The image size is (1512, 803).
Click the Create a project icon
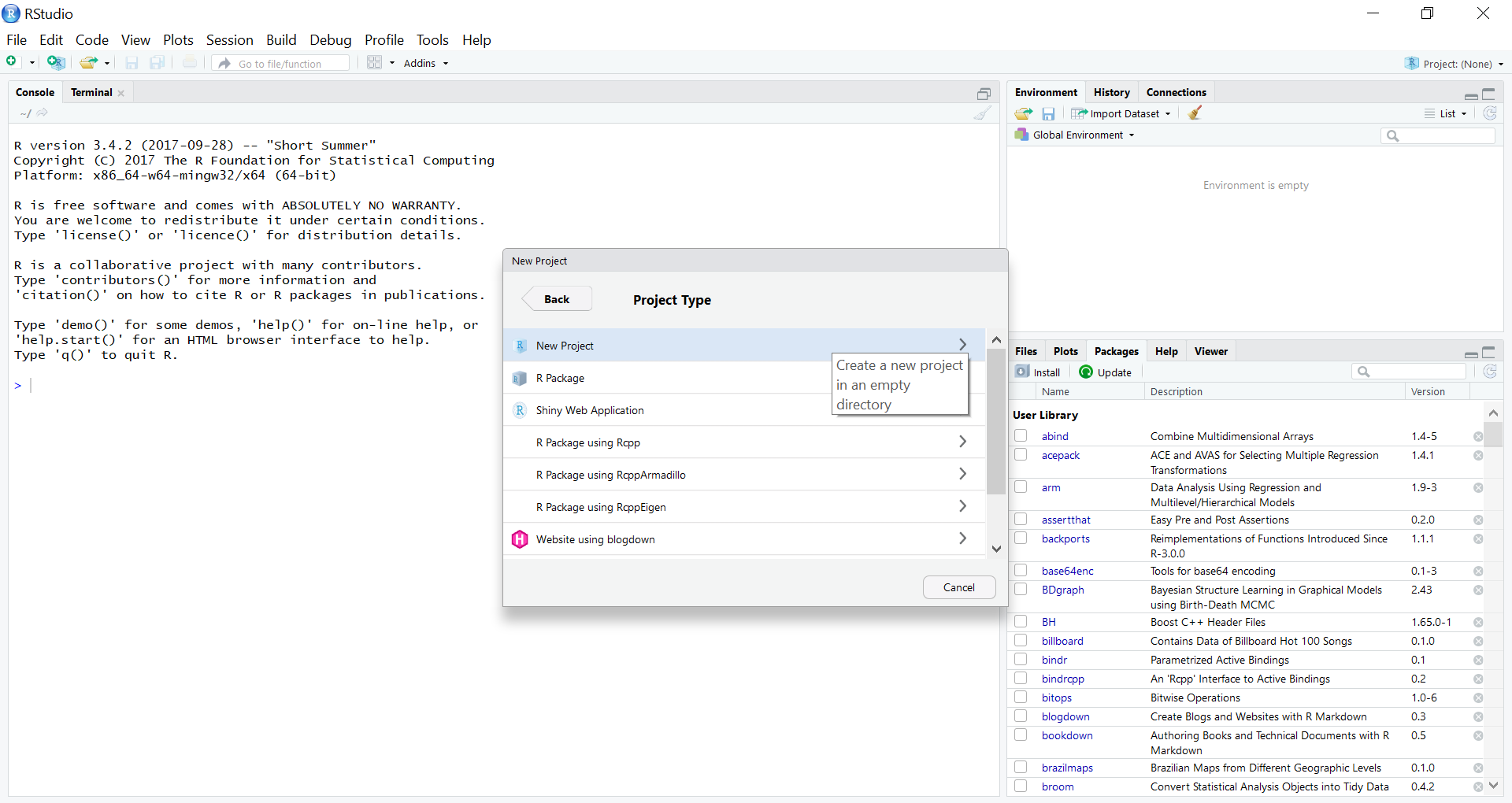pos(55,62)
